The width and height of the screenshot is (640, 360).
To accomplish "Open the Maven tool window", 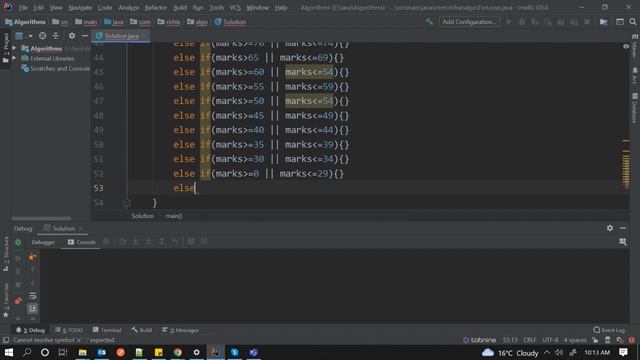I will [635, 46].
